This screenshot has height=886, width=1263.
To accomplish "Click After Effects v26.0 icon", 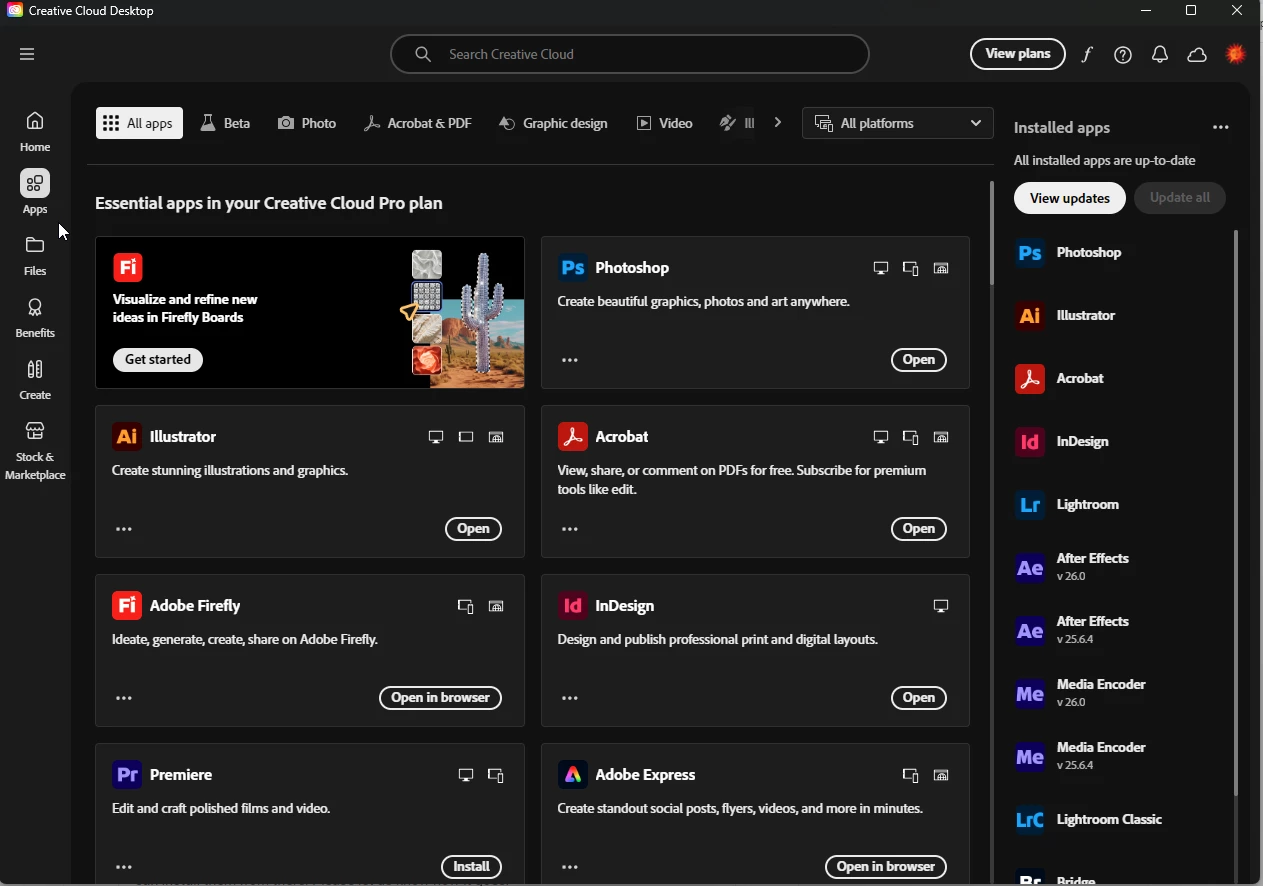I will 1030,568.
